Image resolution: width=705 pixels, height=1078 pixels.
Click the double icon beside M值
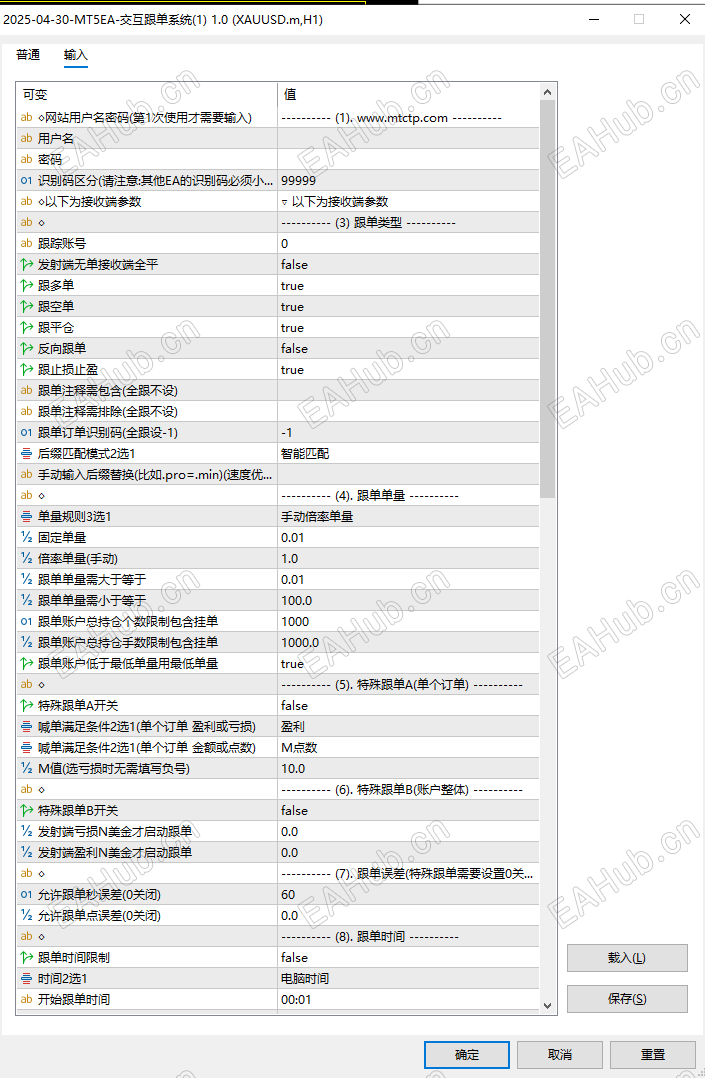[26, 768]
